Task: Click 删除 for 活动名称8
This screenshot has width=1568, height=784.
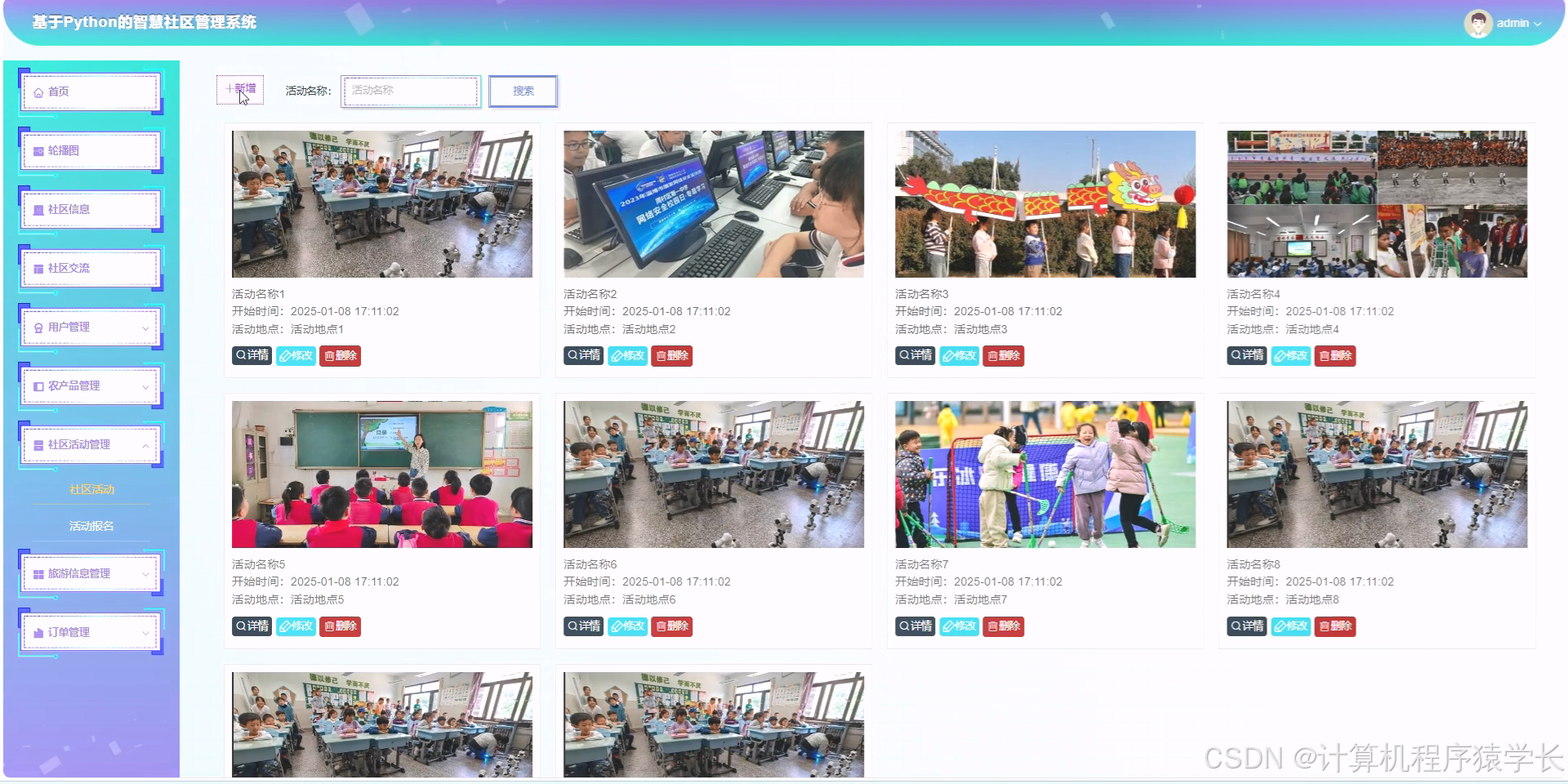Action: click(x=1335, y=626)
